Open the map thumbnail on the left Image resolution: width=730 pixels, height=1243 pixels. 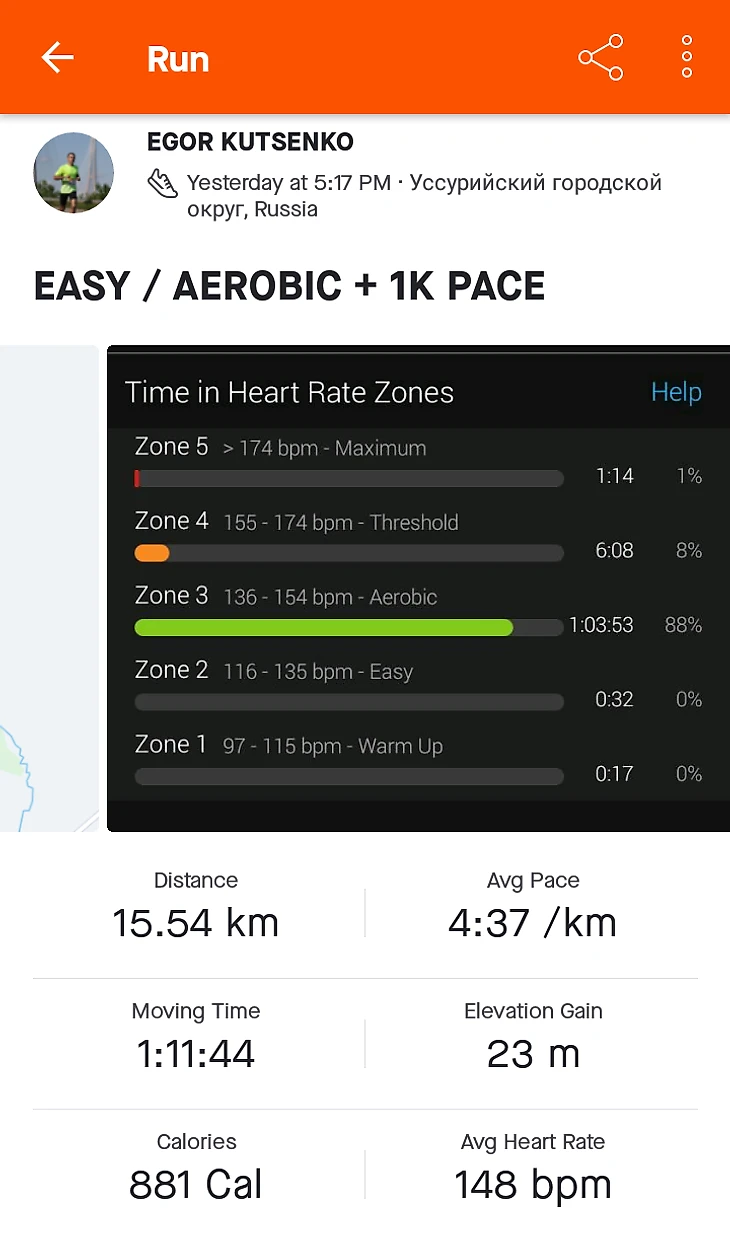click(x=48, y=588)
